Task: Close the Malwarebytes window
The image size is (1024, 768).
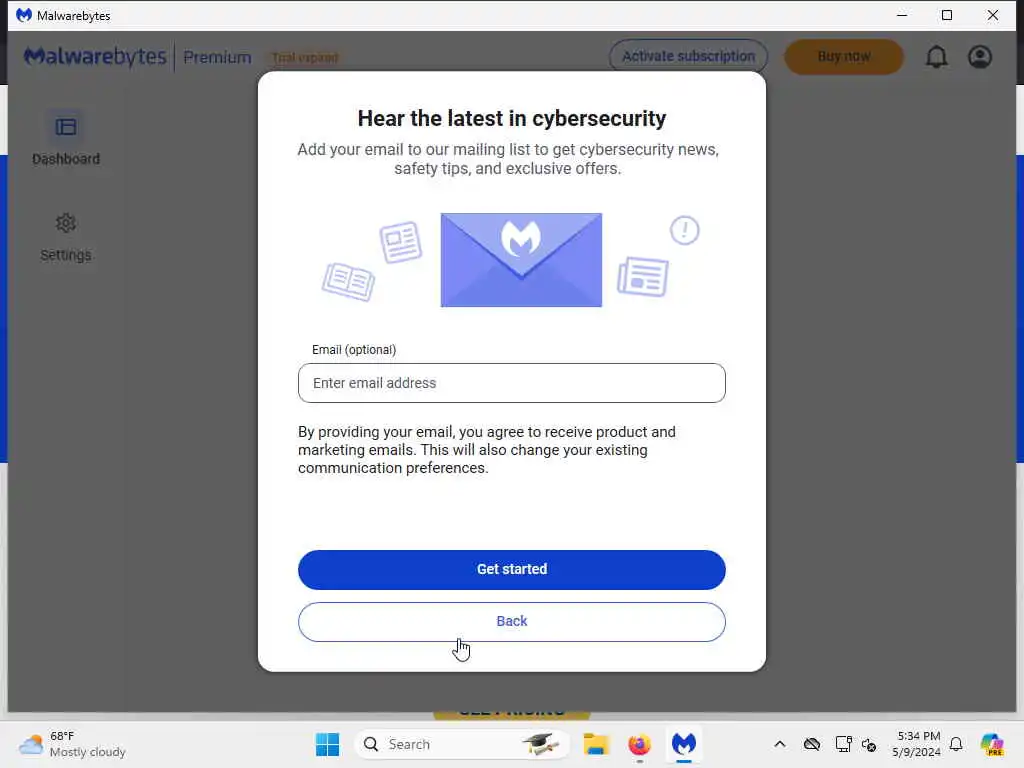Action: [993, 15]
